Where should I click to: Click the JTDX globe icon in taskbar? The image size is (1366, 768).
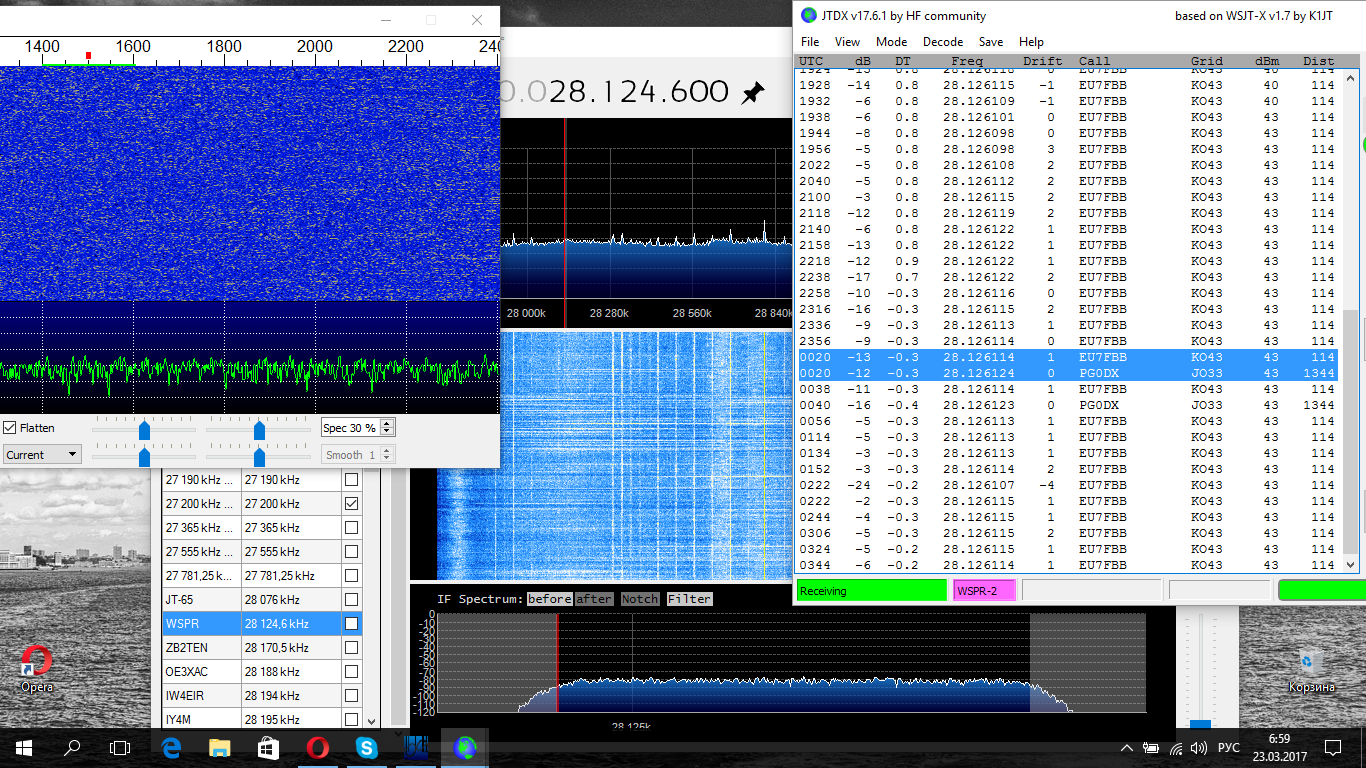pyautogui.click(x=464, y=747)
